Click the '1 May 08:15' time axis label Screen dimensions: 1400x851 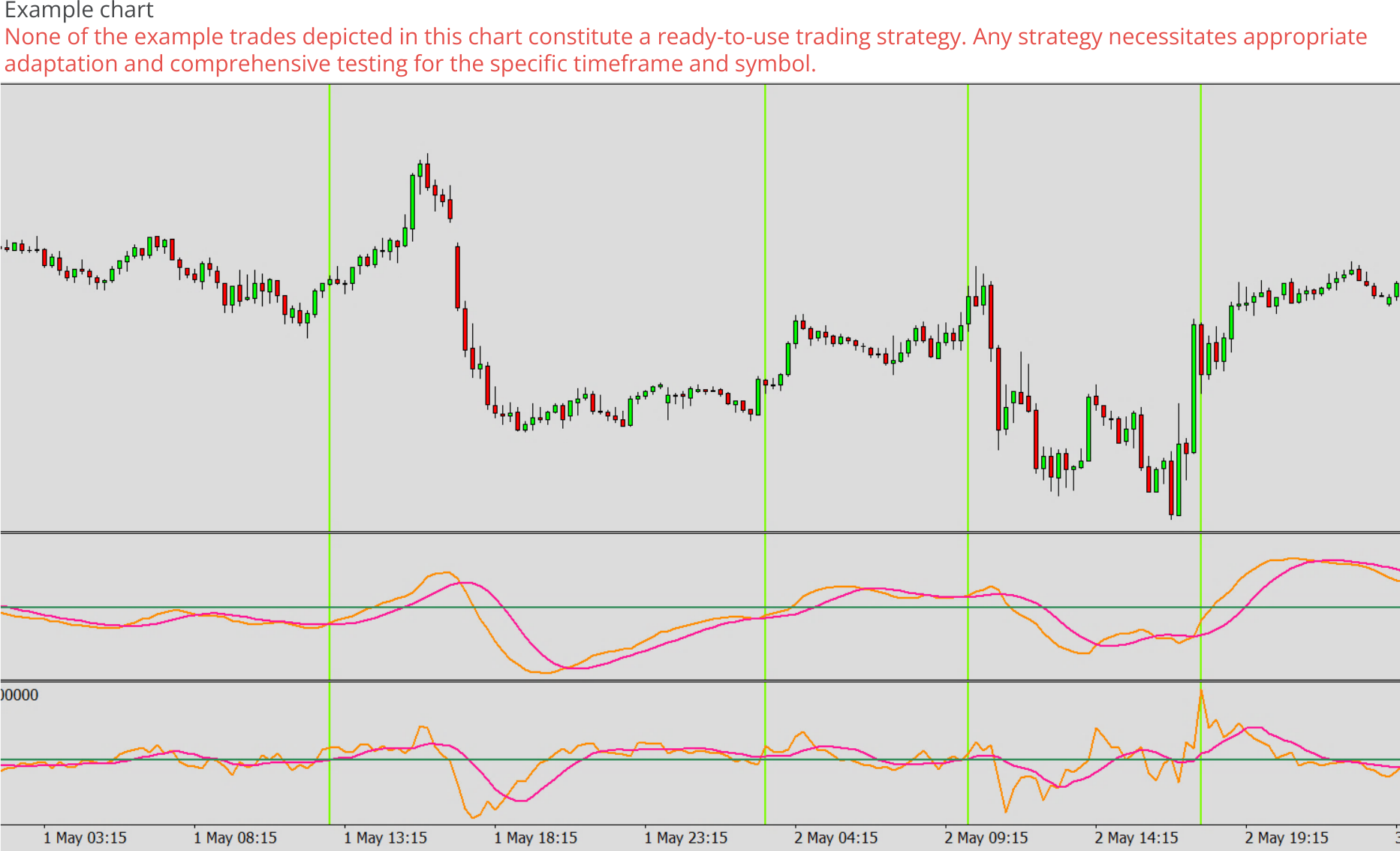click(235, 837)
